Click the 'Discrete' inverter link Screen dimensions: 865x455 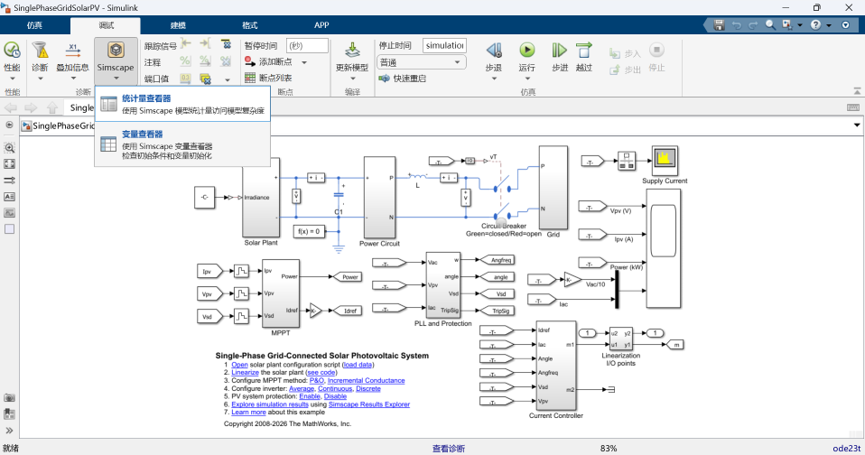[x=368, y=389]
